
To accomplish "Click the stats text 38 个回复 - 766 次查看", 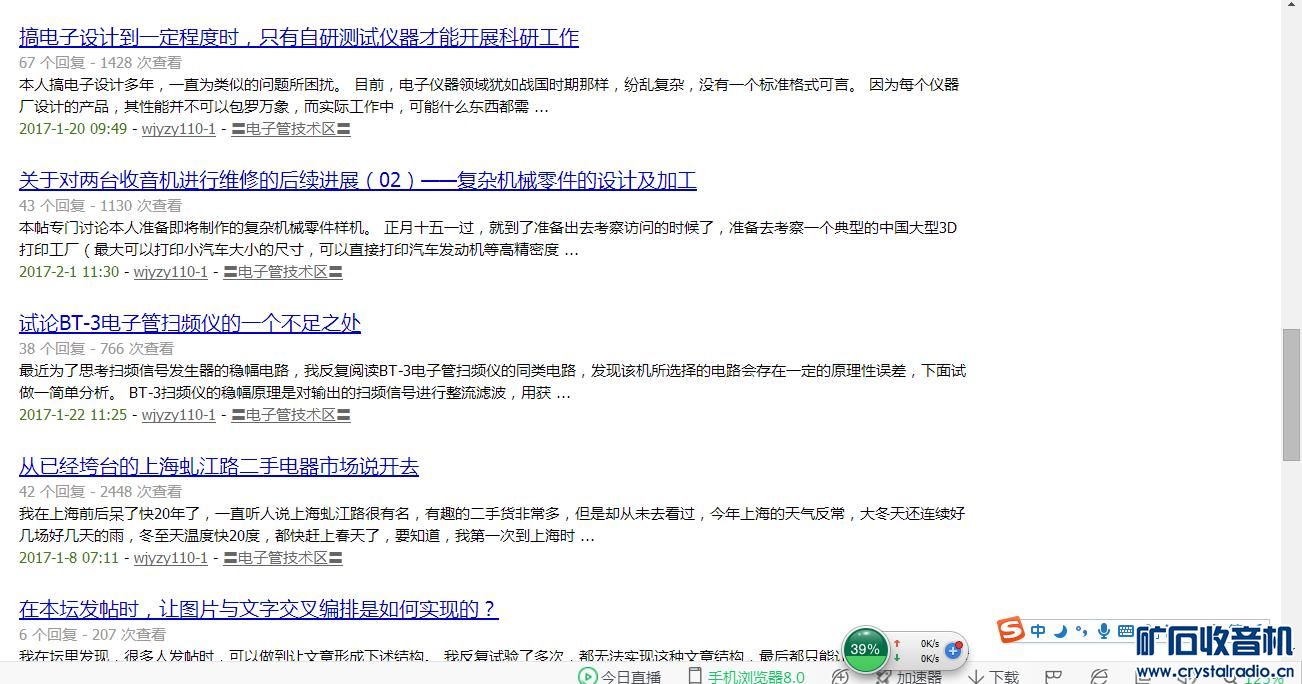I will click(x=96, y=349).
